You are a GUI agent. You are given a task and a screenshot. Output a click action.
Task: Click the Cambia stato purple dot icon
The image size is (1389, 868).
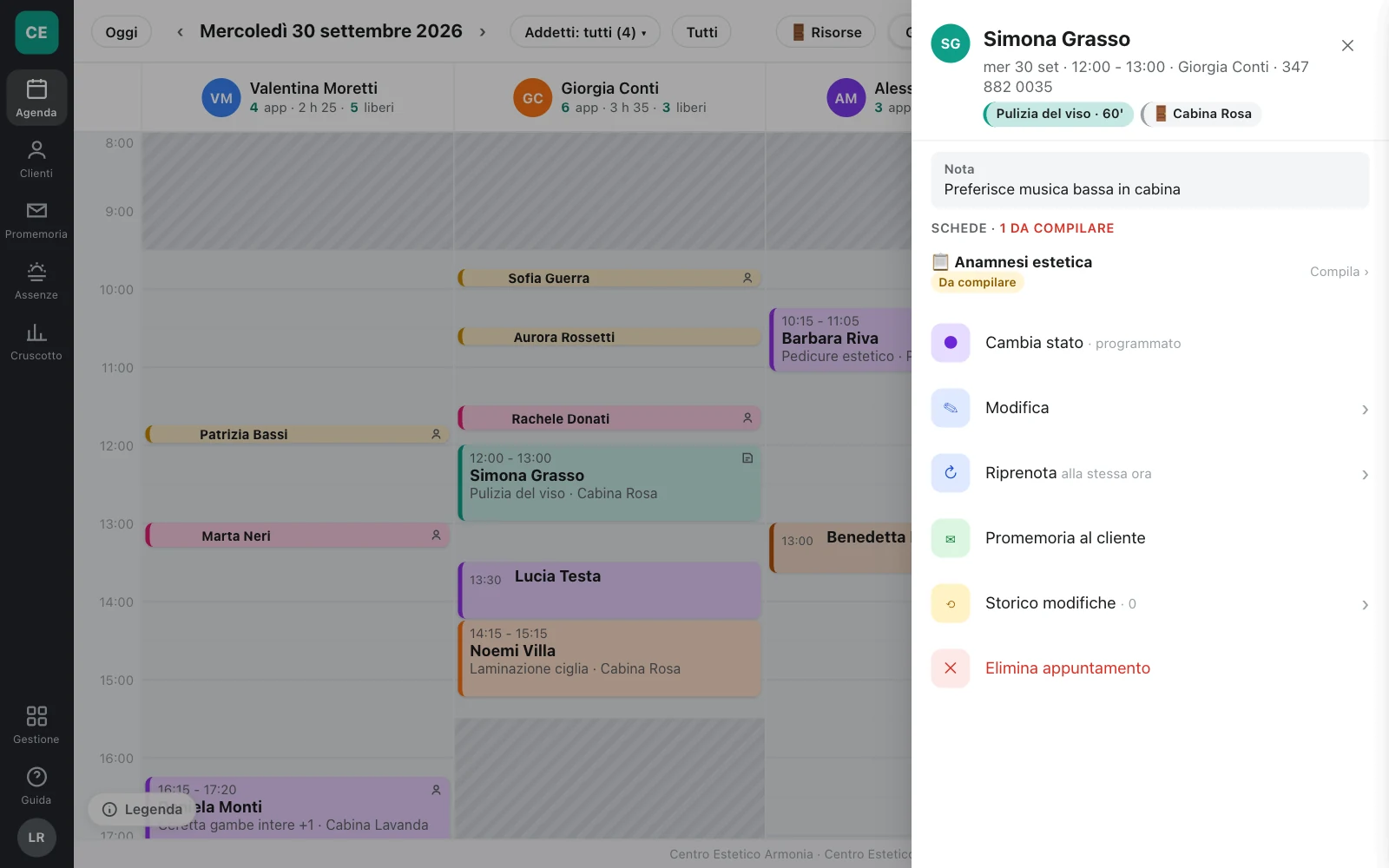[951, 343]
